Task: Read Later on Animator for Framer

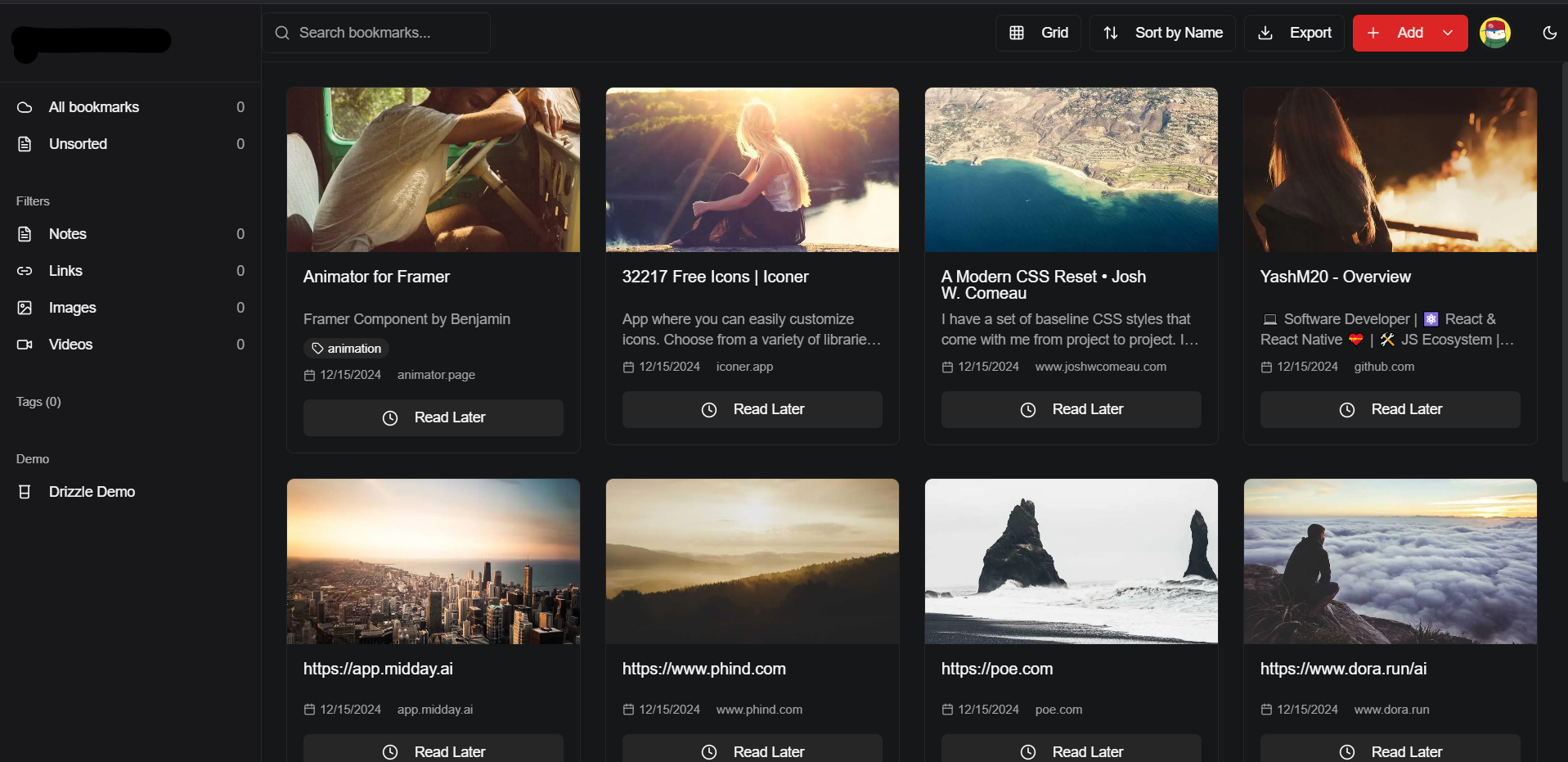Action: click(x=434, y=417)
